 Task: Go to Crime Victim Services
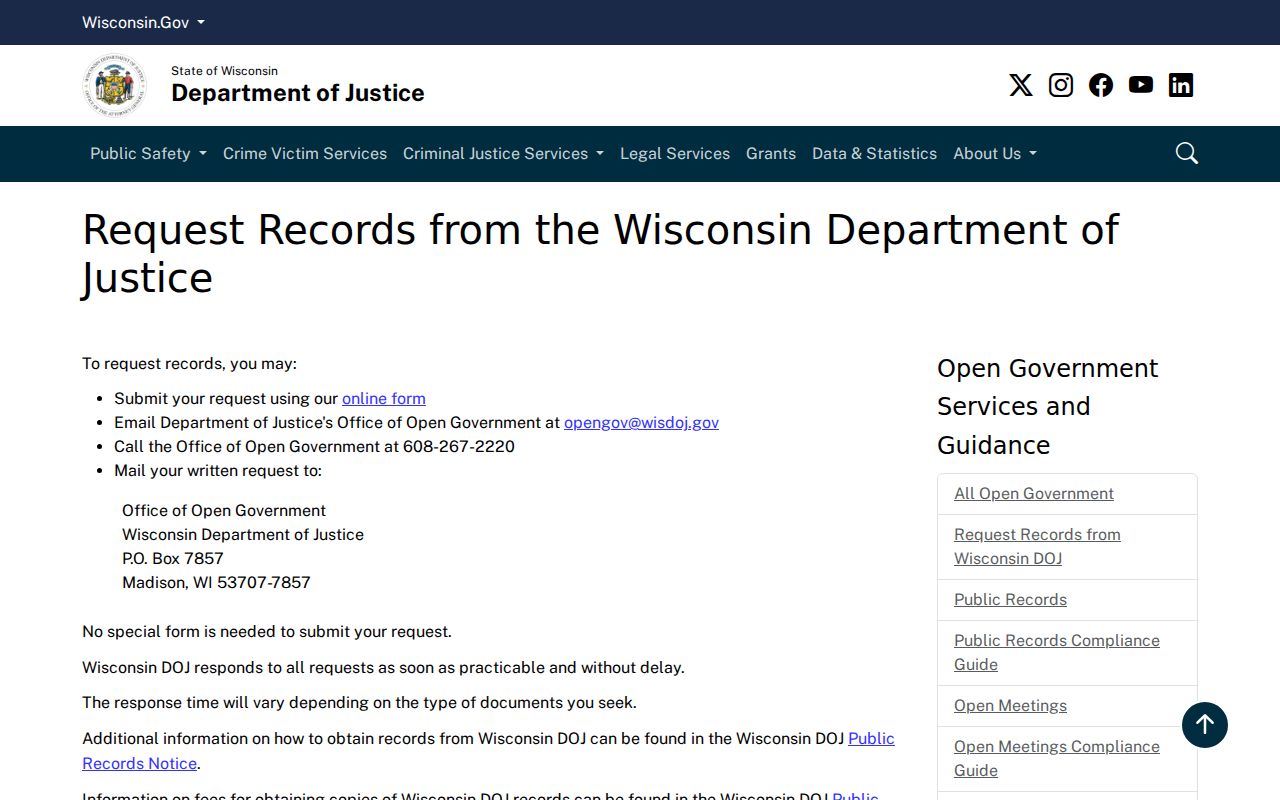pos(305,153)
